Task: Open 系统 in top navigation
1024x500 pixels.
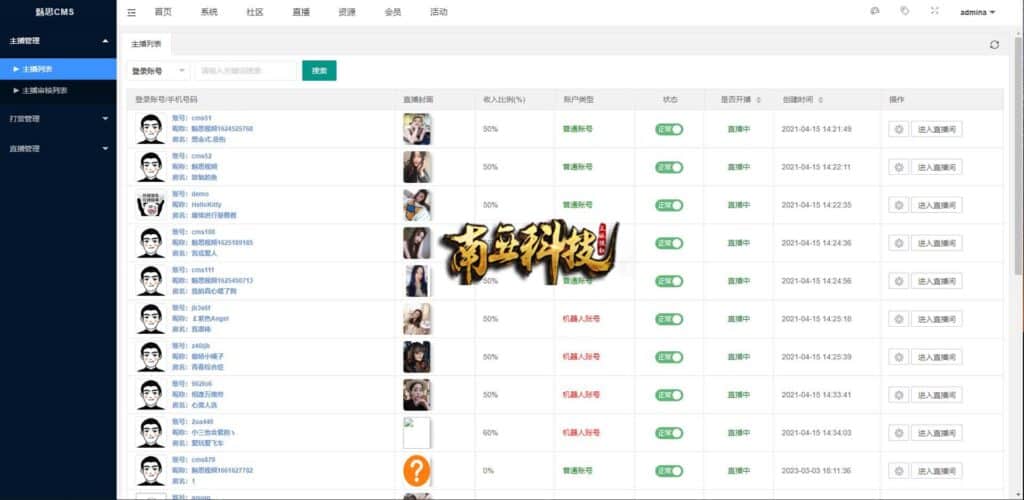Action: [209, 12]
